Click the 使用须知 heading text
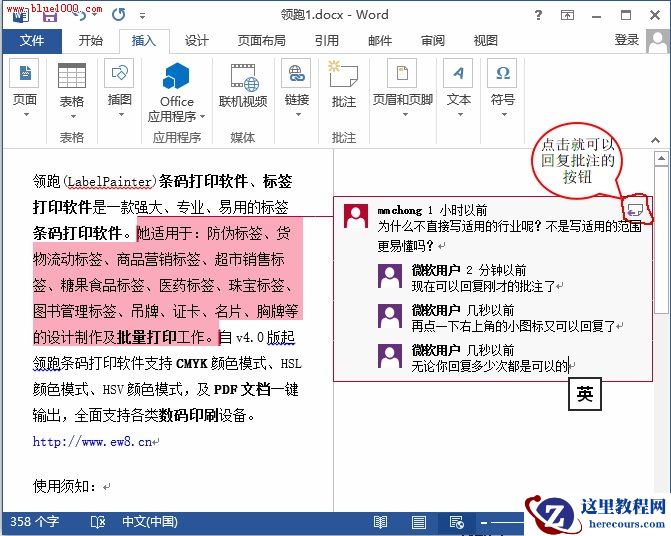Screen dimensions: 671x536 61,486
